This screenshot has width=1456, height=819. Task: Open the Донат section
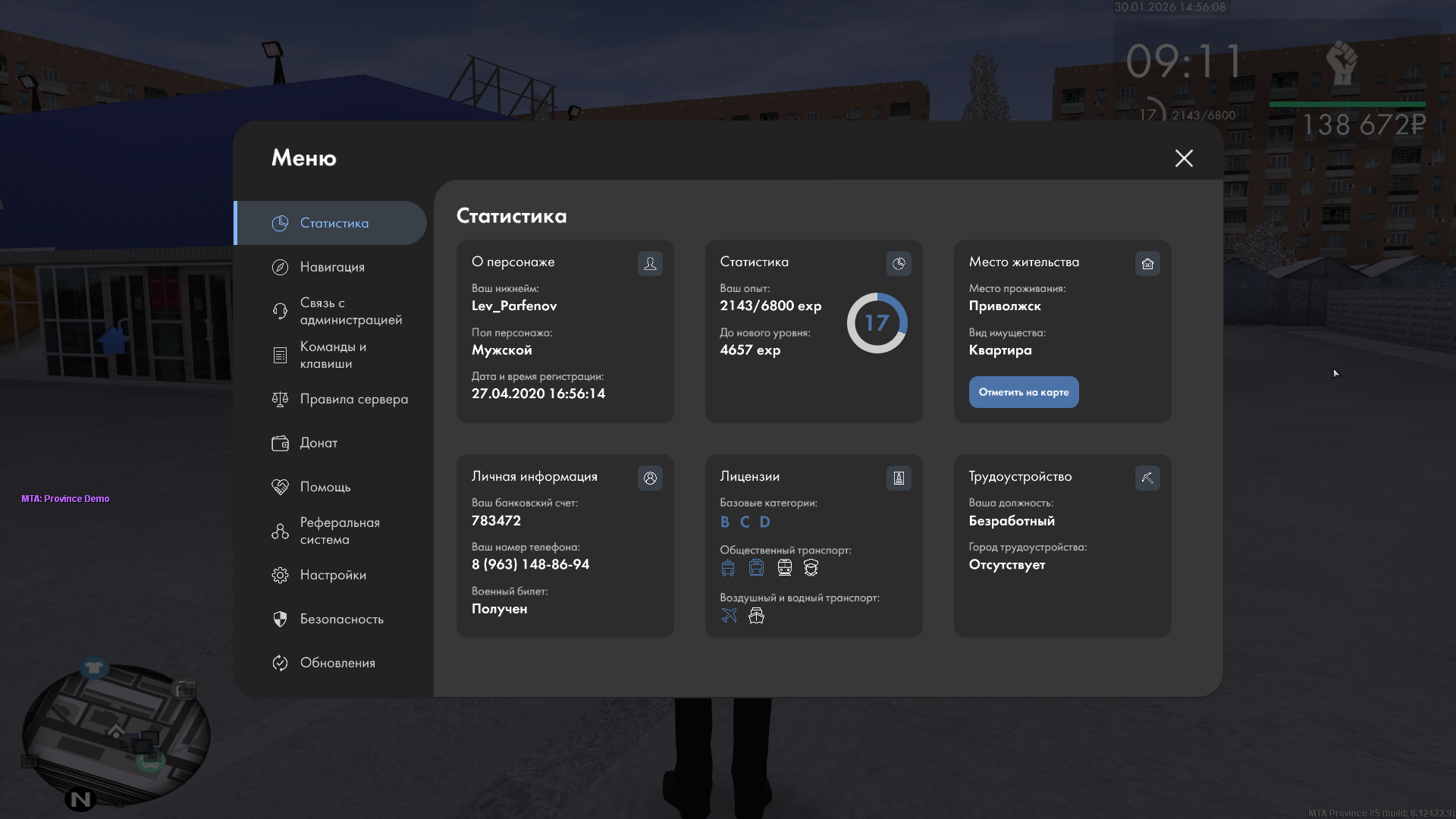point(318,443)
